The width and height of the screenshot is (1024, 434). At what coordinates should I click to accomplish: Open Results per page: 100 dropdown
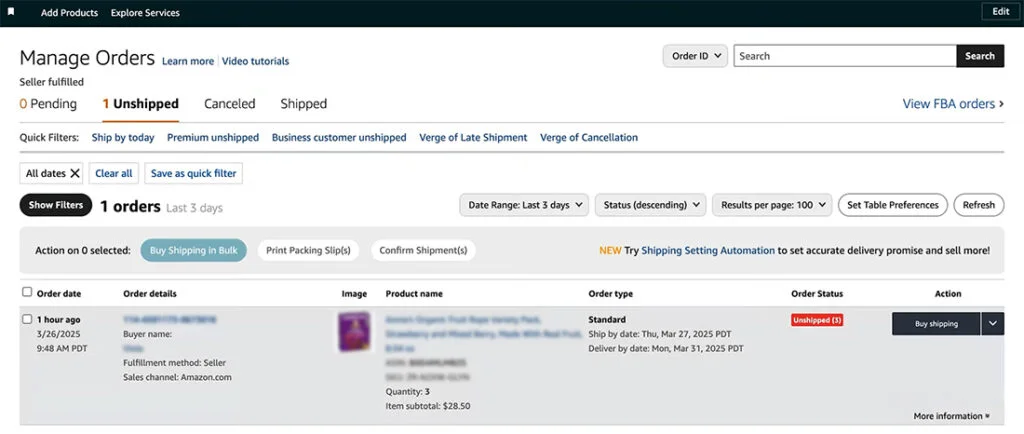coord(772,205)
